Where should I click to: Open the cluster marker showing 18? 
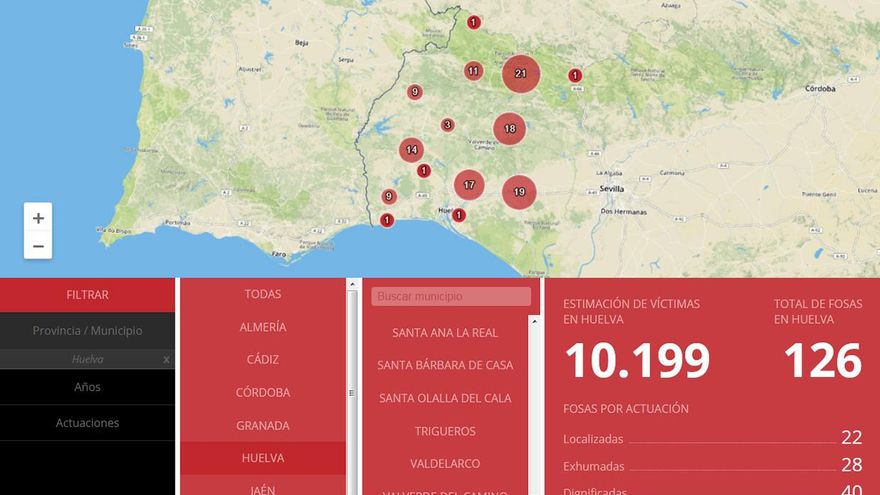(510, 129)
